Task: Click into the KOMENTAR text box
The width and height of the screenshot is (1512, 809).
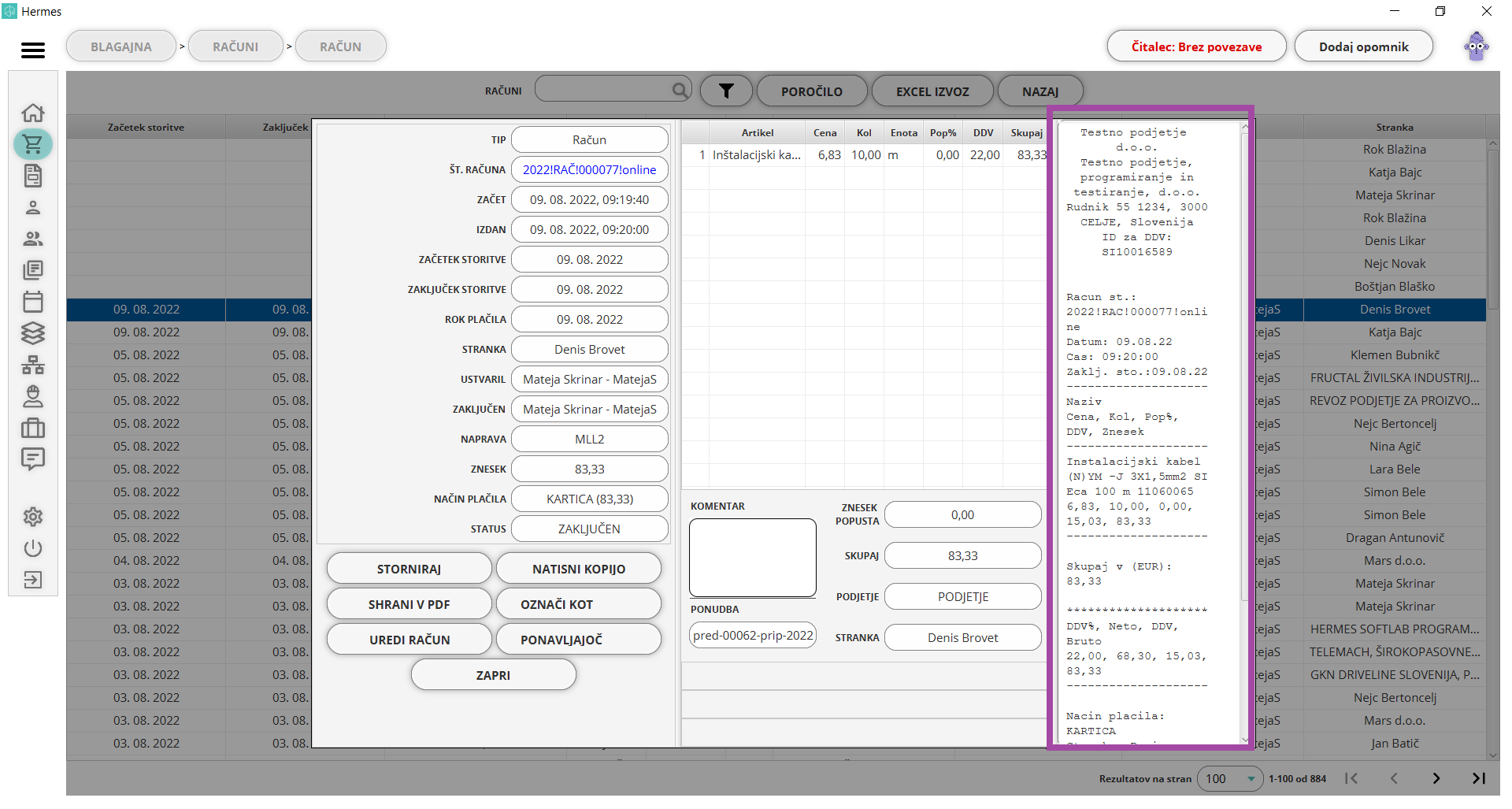Action: [x=752, y=558]
